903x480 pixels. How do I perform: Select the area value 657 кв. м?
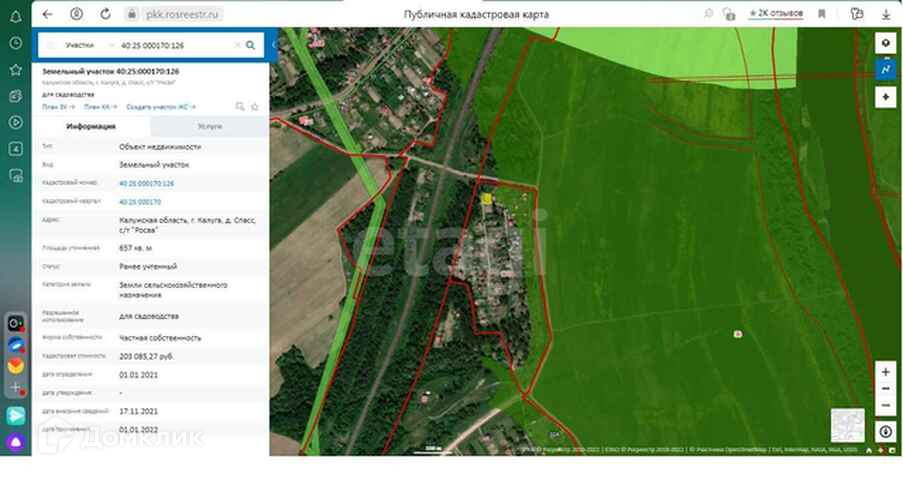(135, 248)
